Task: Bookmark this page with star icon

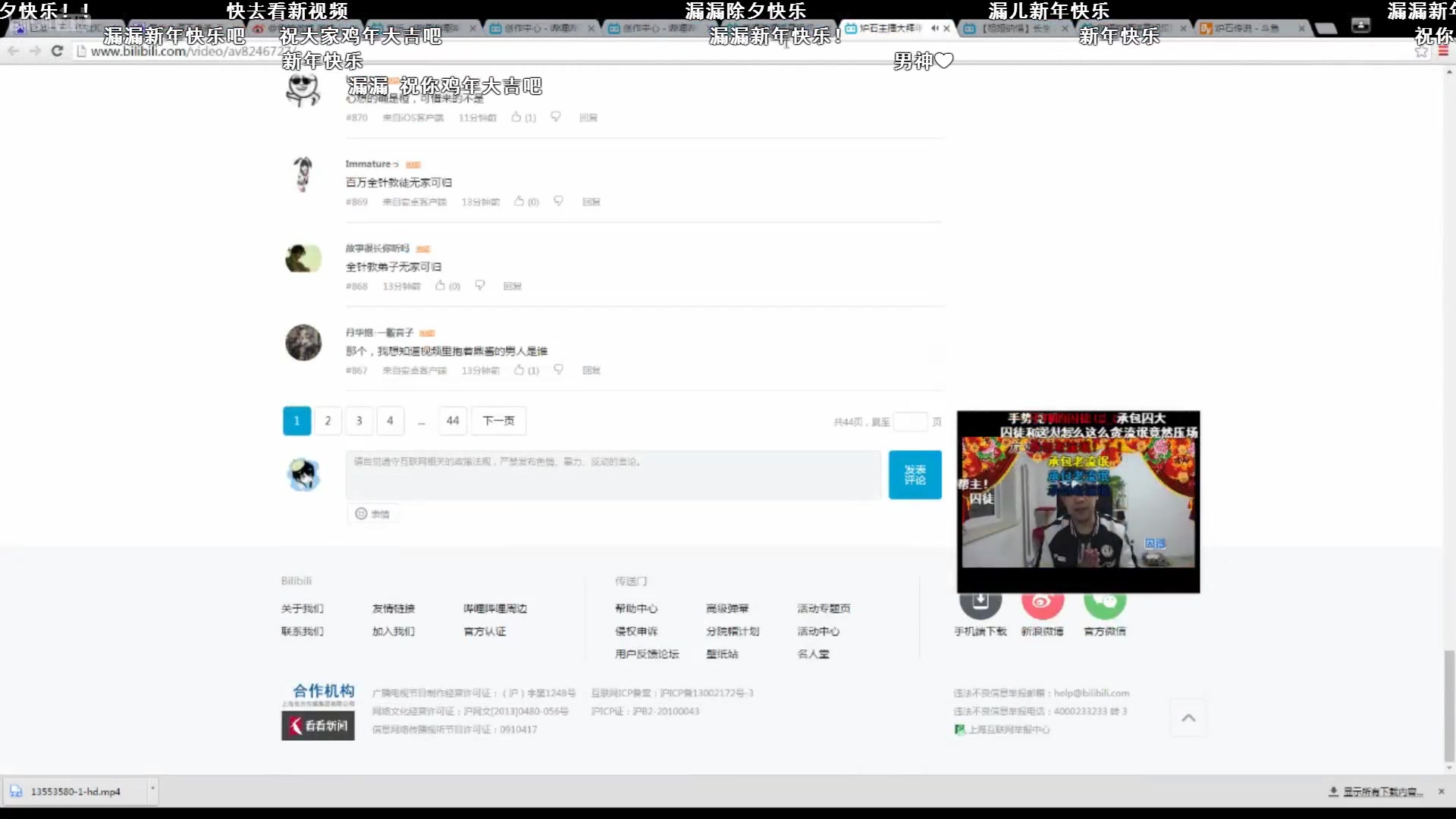Action: pos(1421,52)
